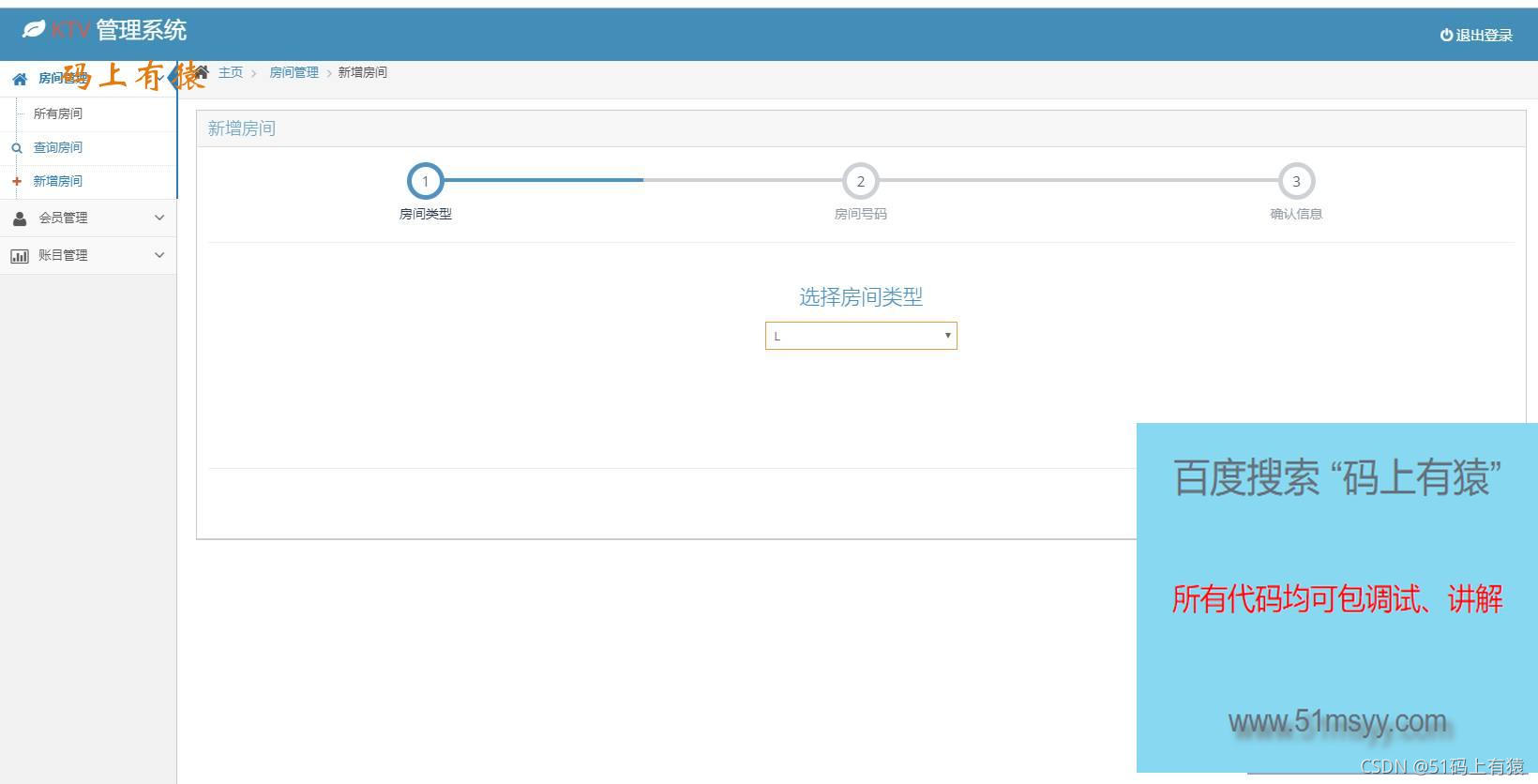Viewport: 1538px width, 784px height.
Task: Expand the 账目管理 chevron arrow
Action: [x=159, y=255]
